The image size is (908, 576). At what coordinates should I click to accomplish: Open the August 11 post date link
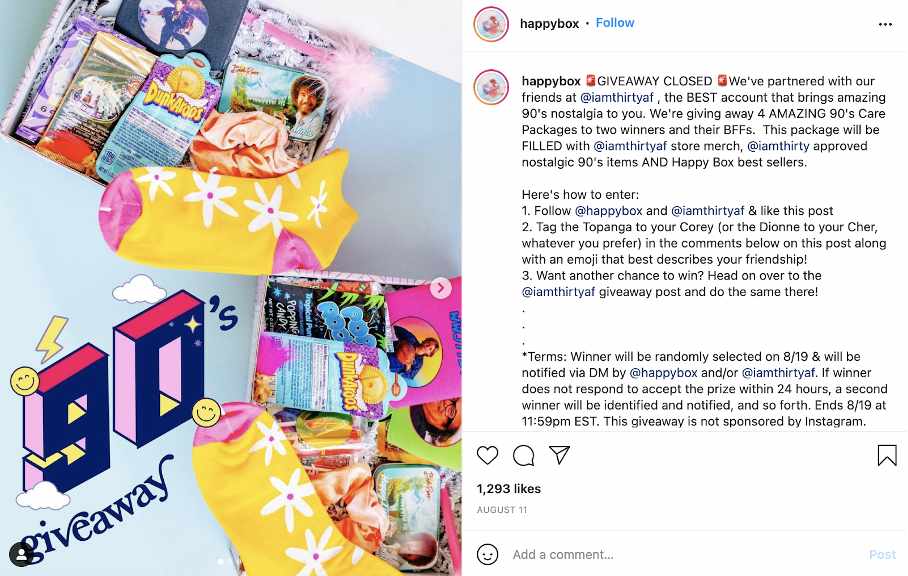(502, 510)
